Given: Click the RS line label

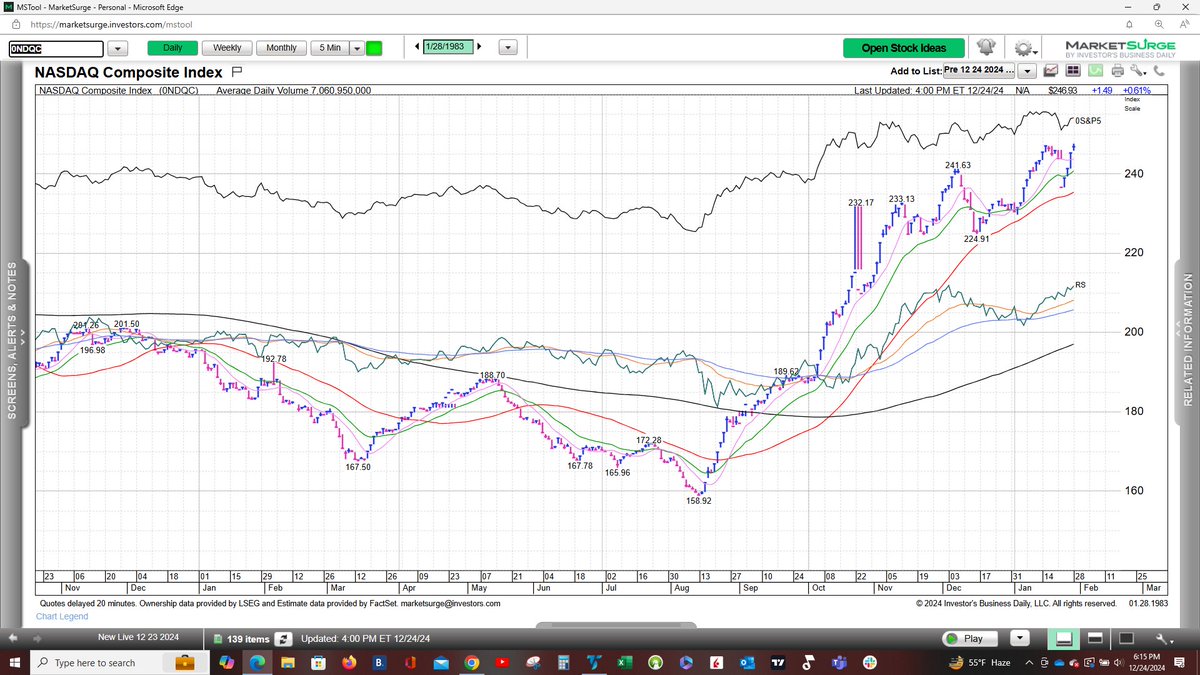Looking at the screenshot, I should [x=1081, y=285].
